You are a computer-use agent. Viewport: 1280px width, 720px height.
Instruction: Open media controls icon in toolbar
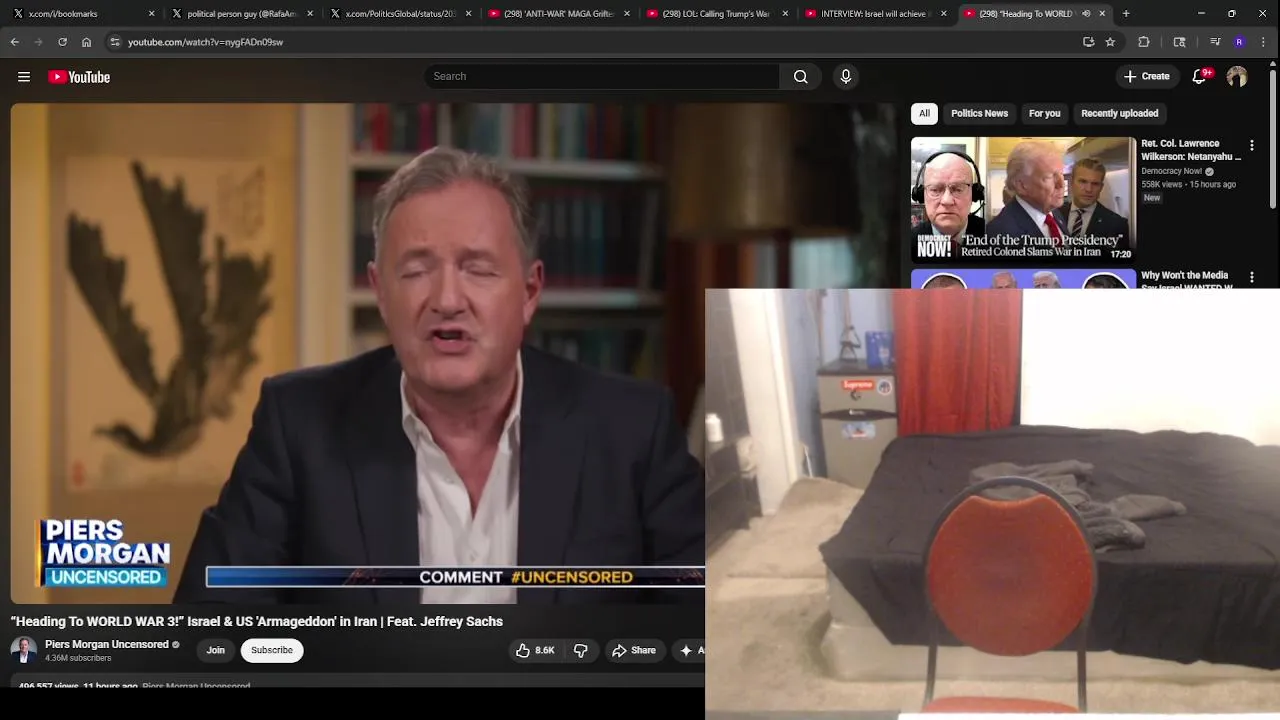tap(1215, 42)
